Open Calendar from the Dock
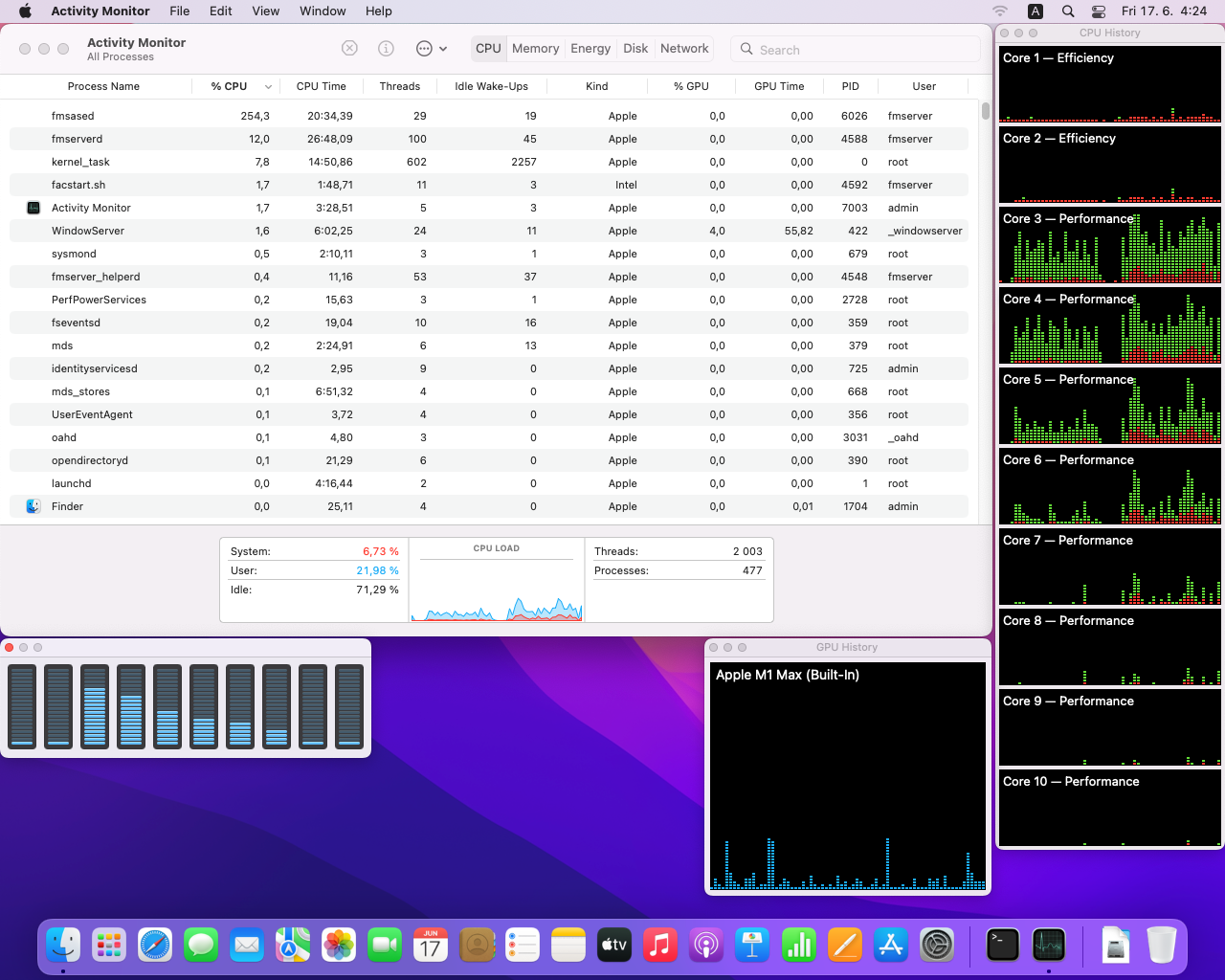 (x=431, y=946)
